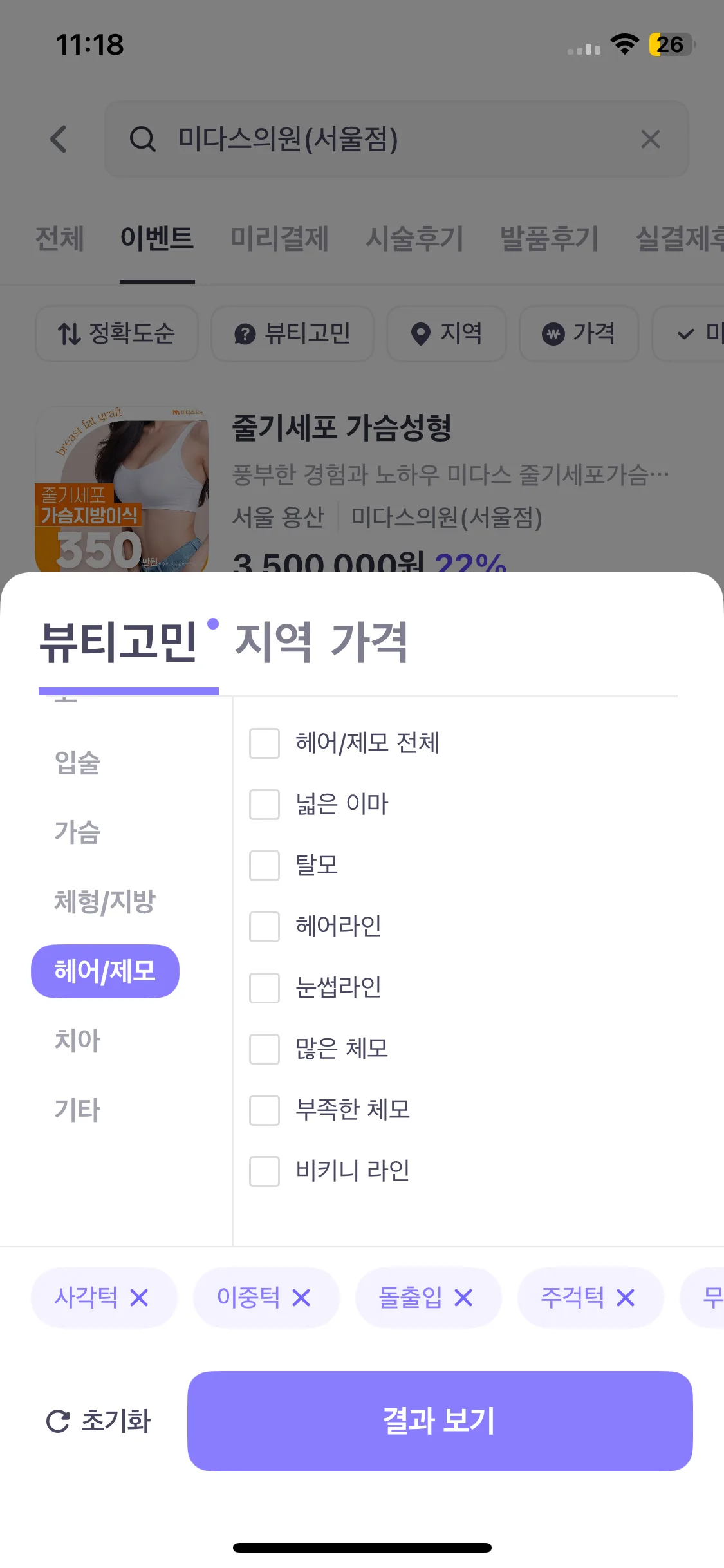The height and width of the screenshot is (1568, 724).
Task: Clear the search field with X icon
Action: click(650, 139)
